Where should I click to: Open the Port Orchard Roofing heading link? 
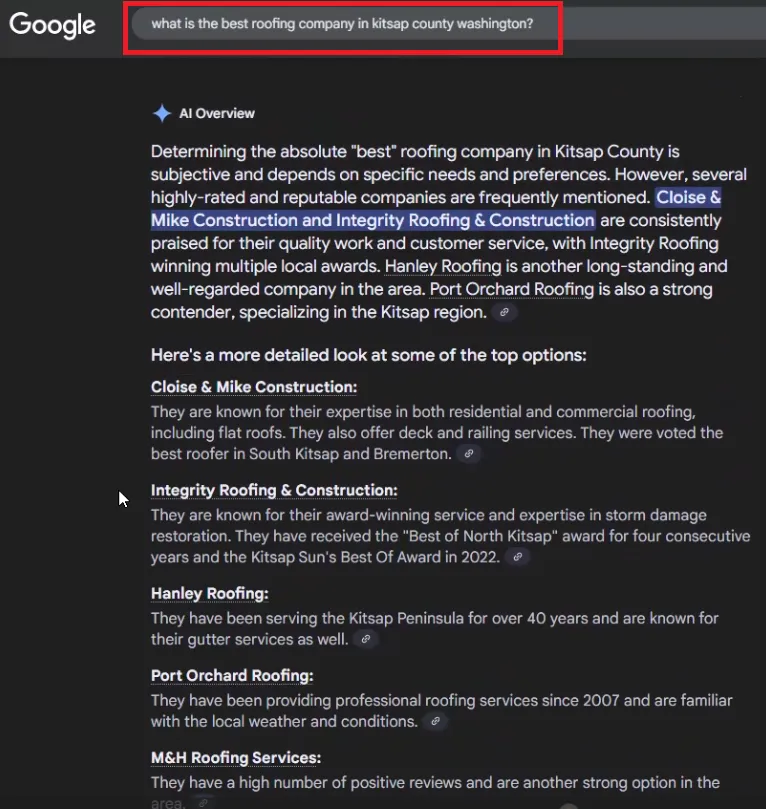232,675
